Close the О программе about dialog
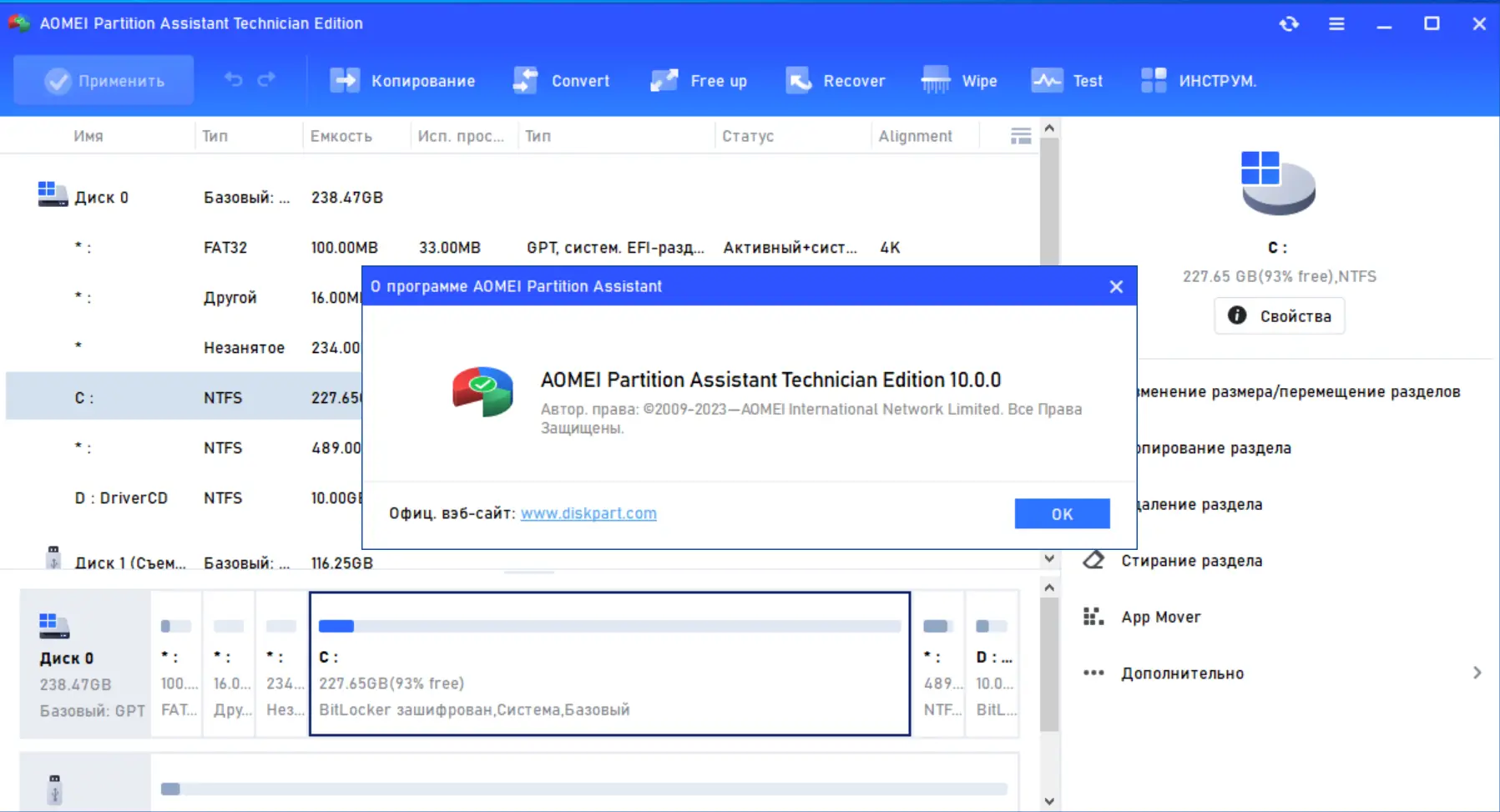 pos(1116,286)
